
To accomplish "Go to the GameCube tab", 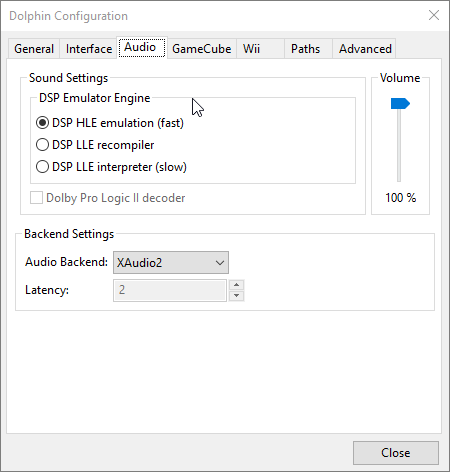I will coord(202,49).
